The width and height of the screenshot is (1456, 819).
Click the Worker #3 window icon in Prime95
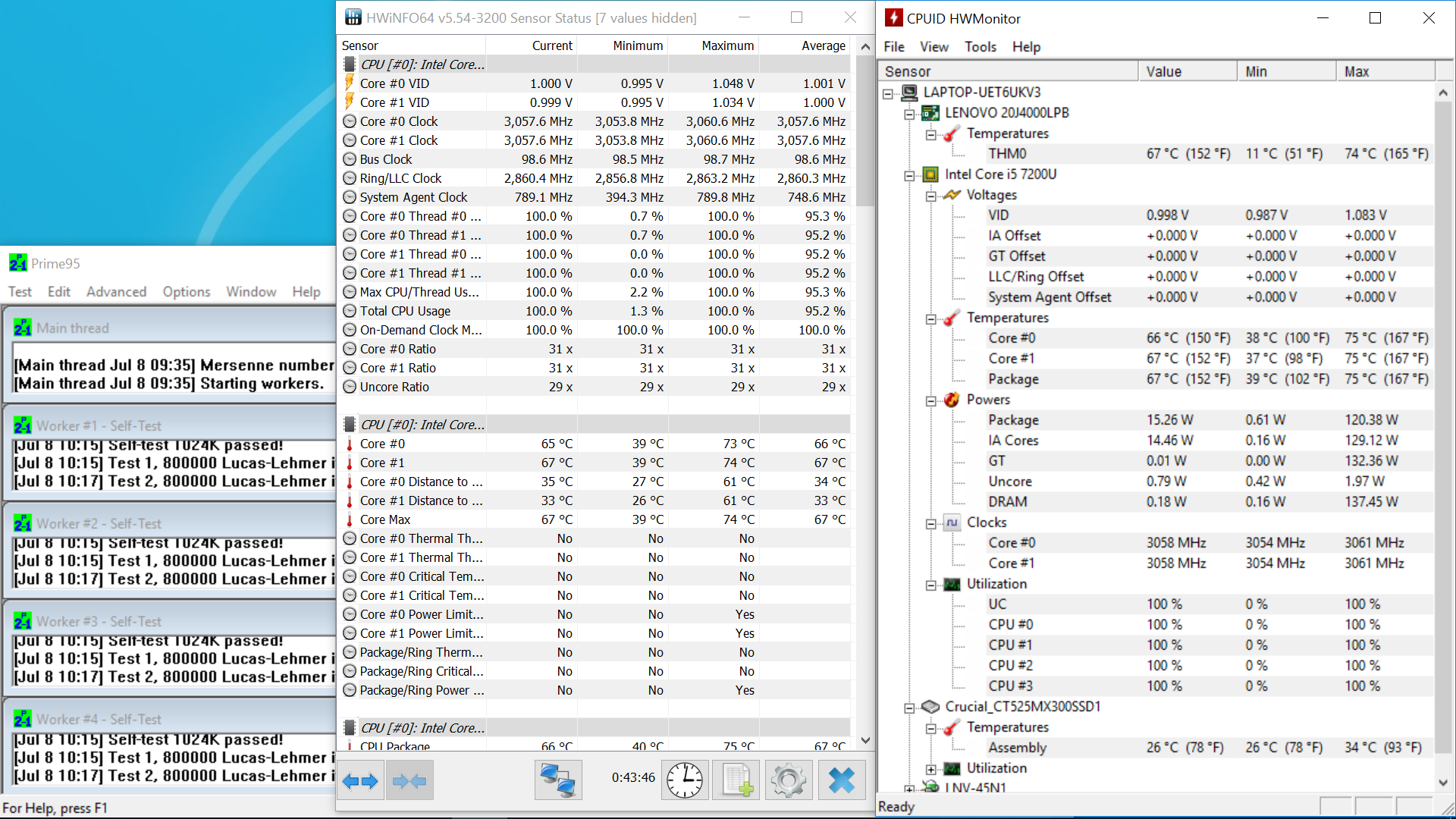tap(22, 621)
